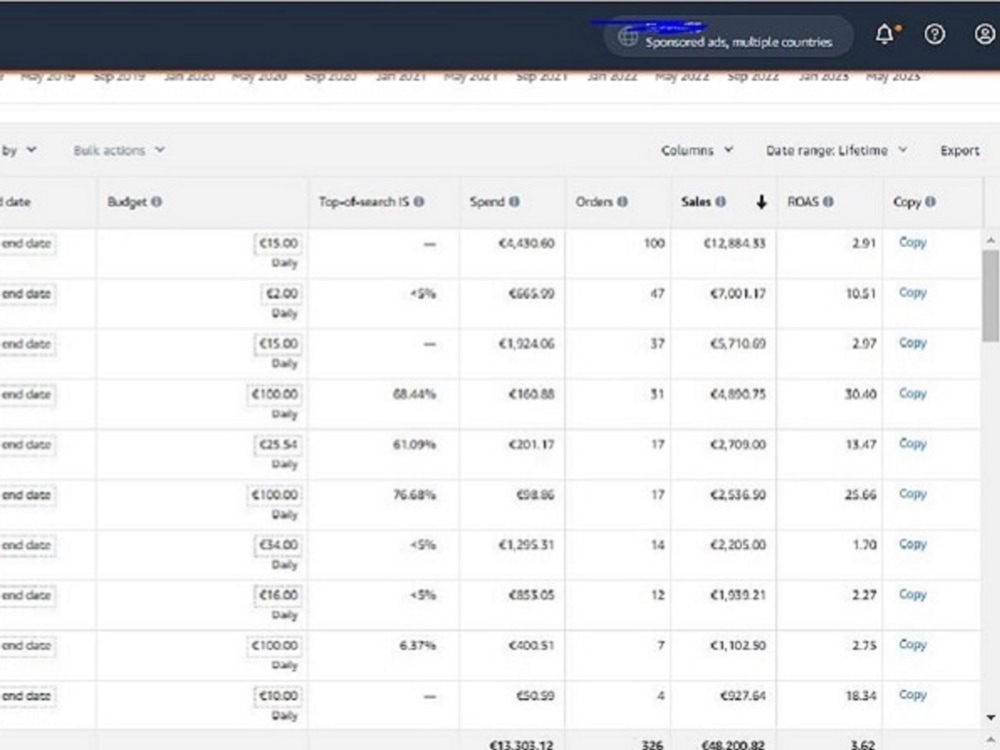The width and height of the screenshot is (1000, 750).
Task: Click the Sales column info icon
Action: point(721,202)
